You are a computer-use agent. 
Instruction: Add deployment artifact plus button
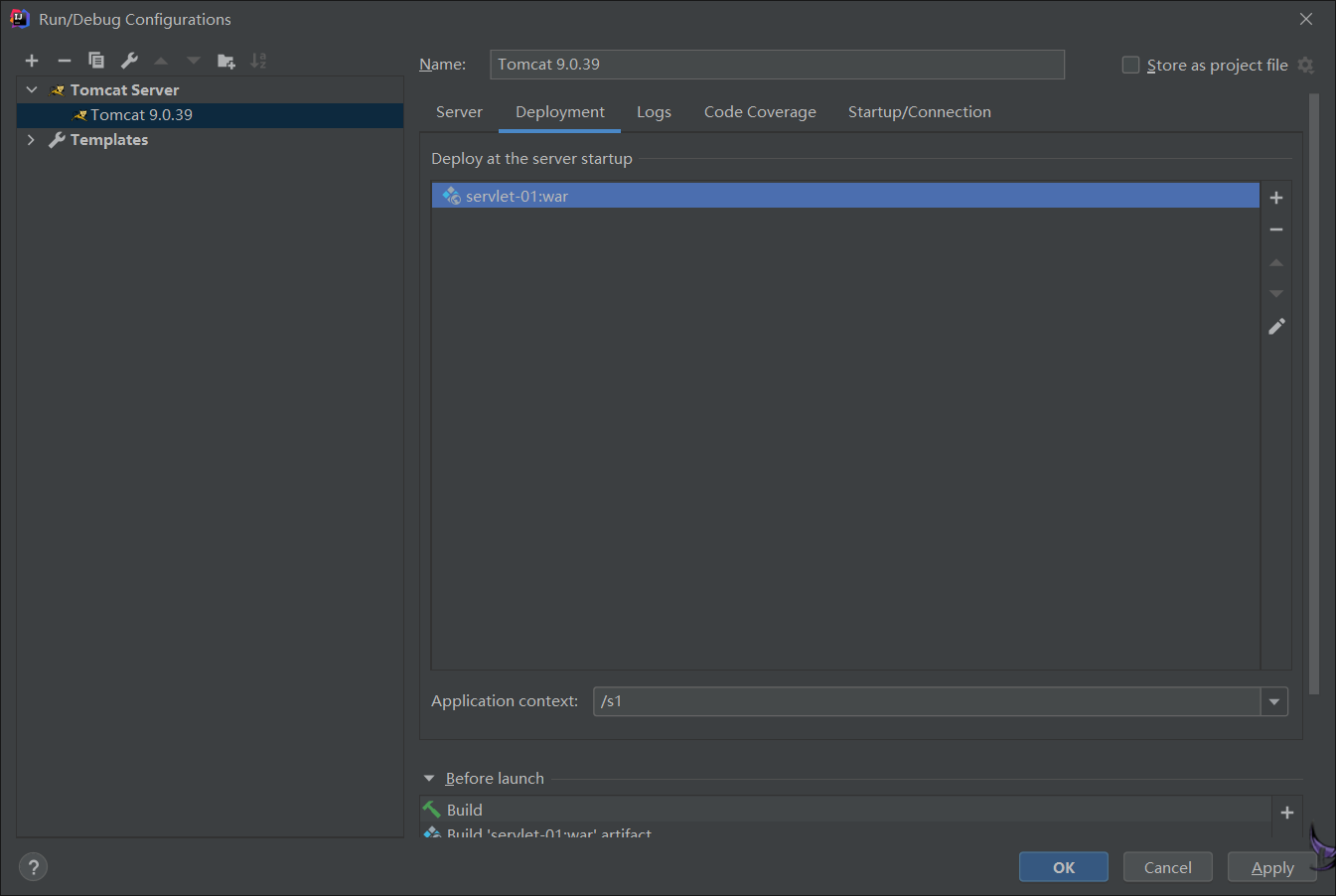[1276, 198]
